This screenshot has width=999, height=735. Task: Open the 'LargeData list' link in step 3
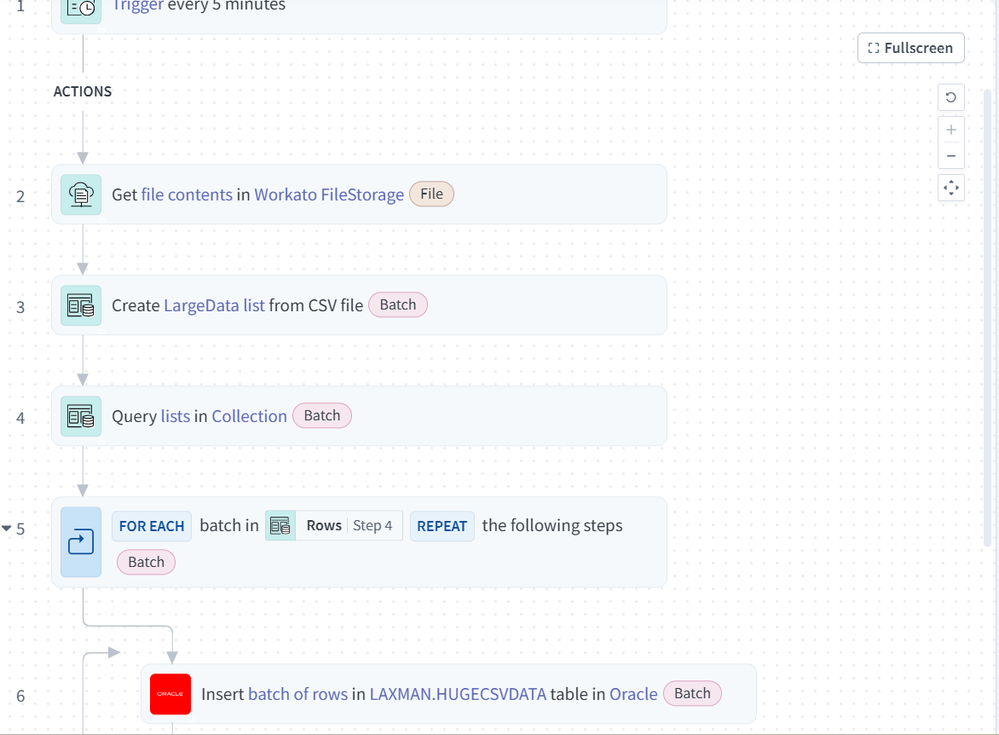214,306
